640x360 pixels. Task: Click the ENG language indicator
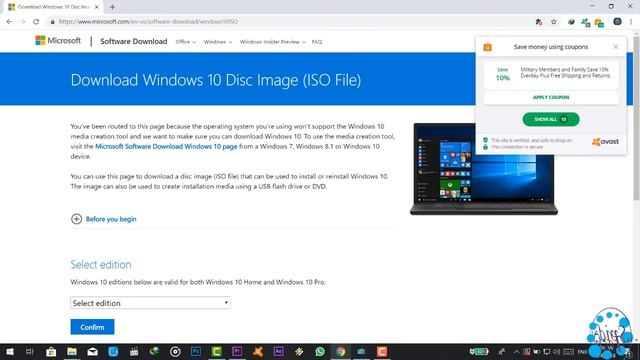point(582,351)
